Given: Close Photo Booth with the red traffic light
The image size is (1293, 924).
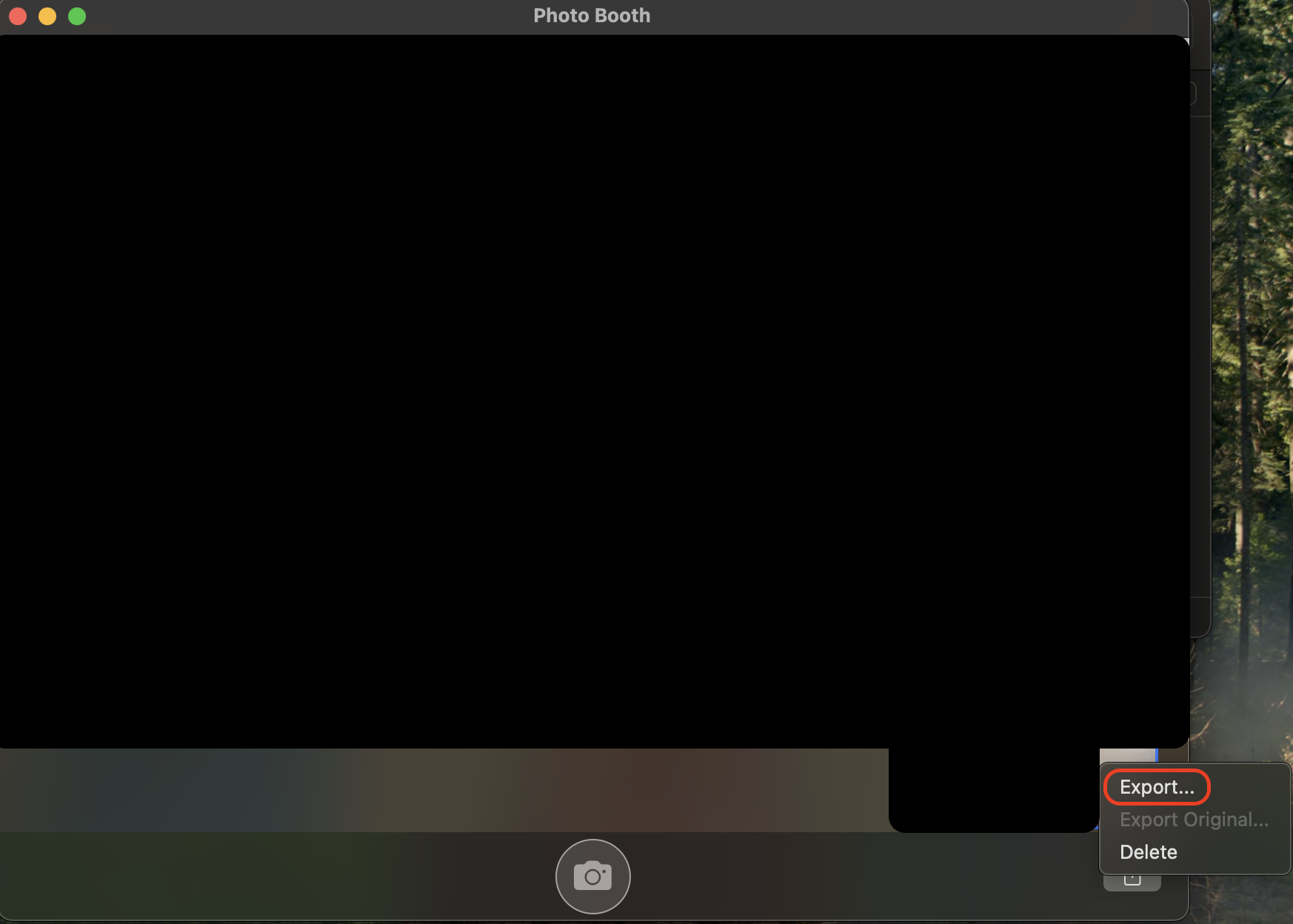Looking at the screenshot, I should [x=17, y=16].
